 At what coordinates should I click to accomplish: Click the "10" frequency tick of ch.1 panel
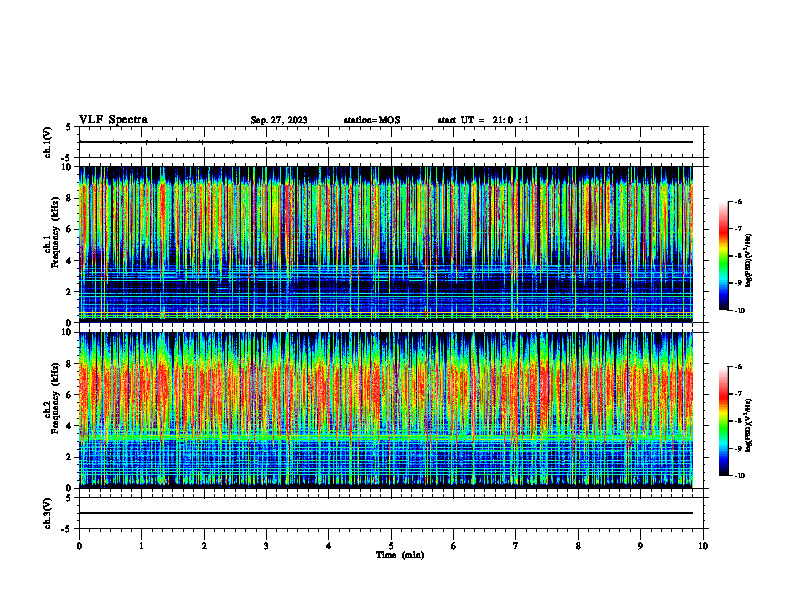click(x=68, y=167)
